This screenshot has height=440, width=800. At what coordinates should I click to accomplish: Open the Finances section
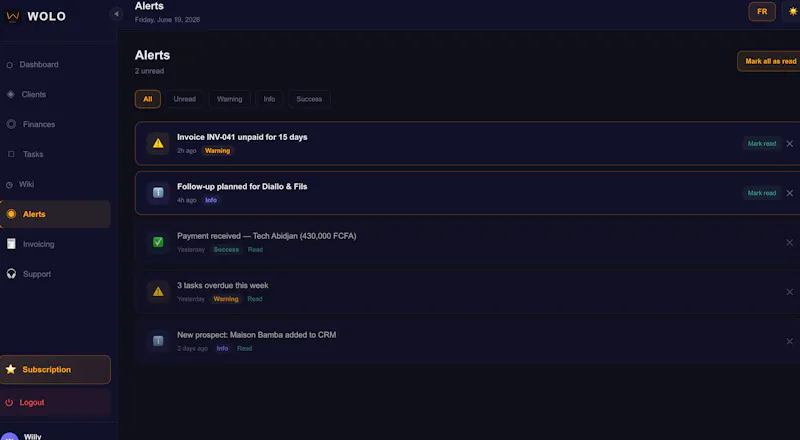coord(55,125)
